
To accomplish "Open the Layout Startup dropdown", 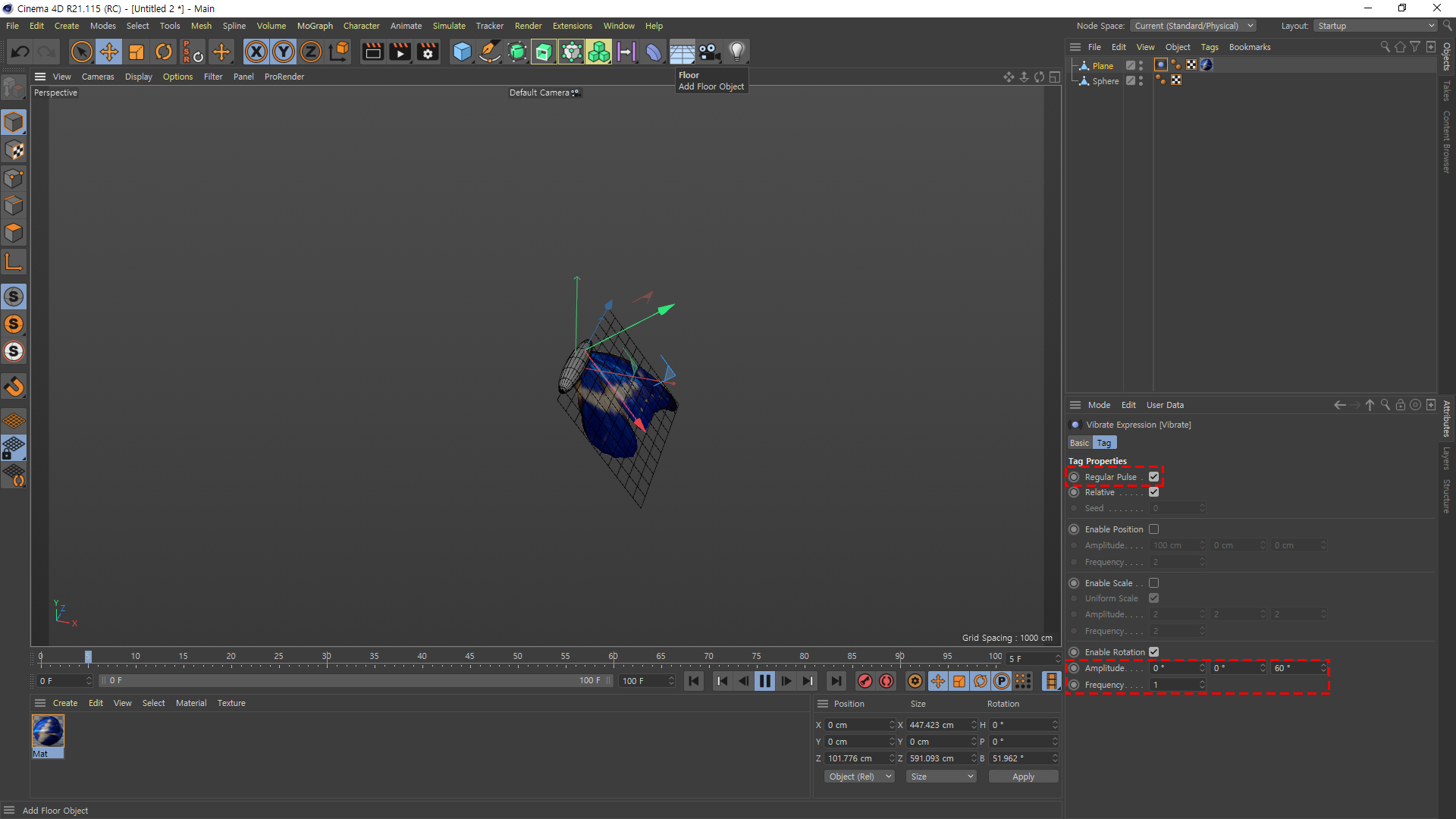I will (1375, 26).
